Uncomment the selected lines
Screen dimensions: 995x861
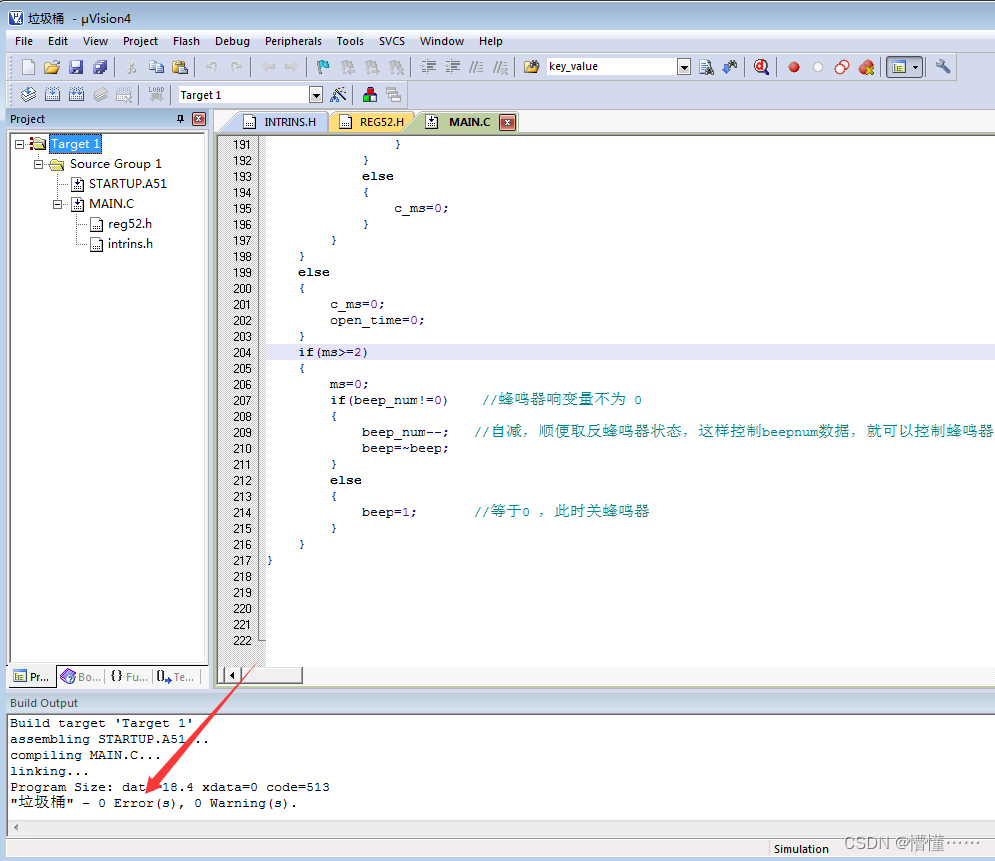click(501, 67)
